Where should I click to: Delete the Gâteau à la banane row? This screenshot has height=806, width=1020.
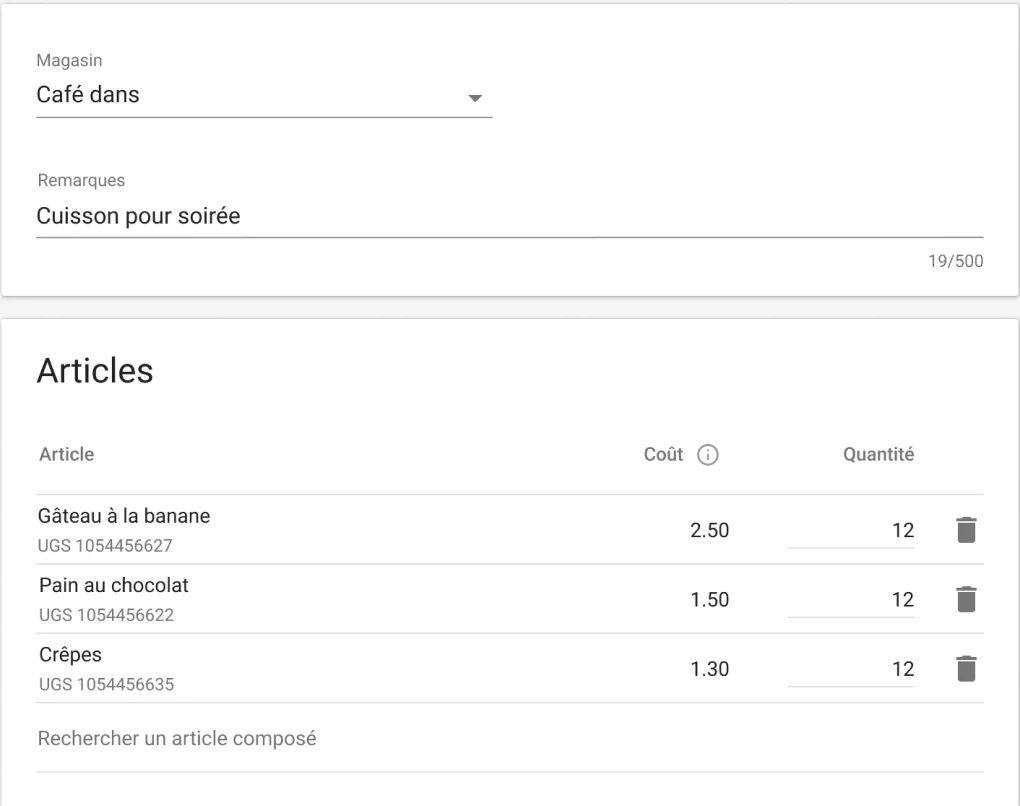tap(965, 530)
